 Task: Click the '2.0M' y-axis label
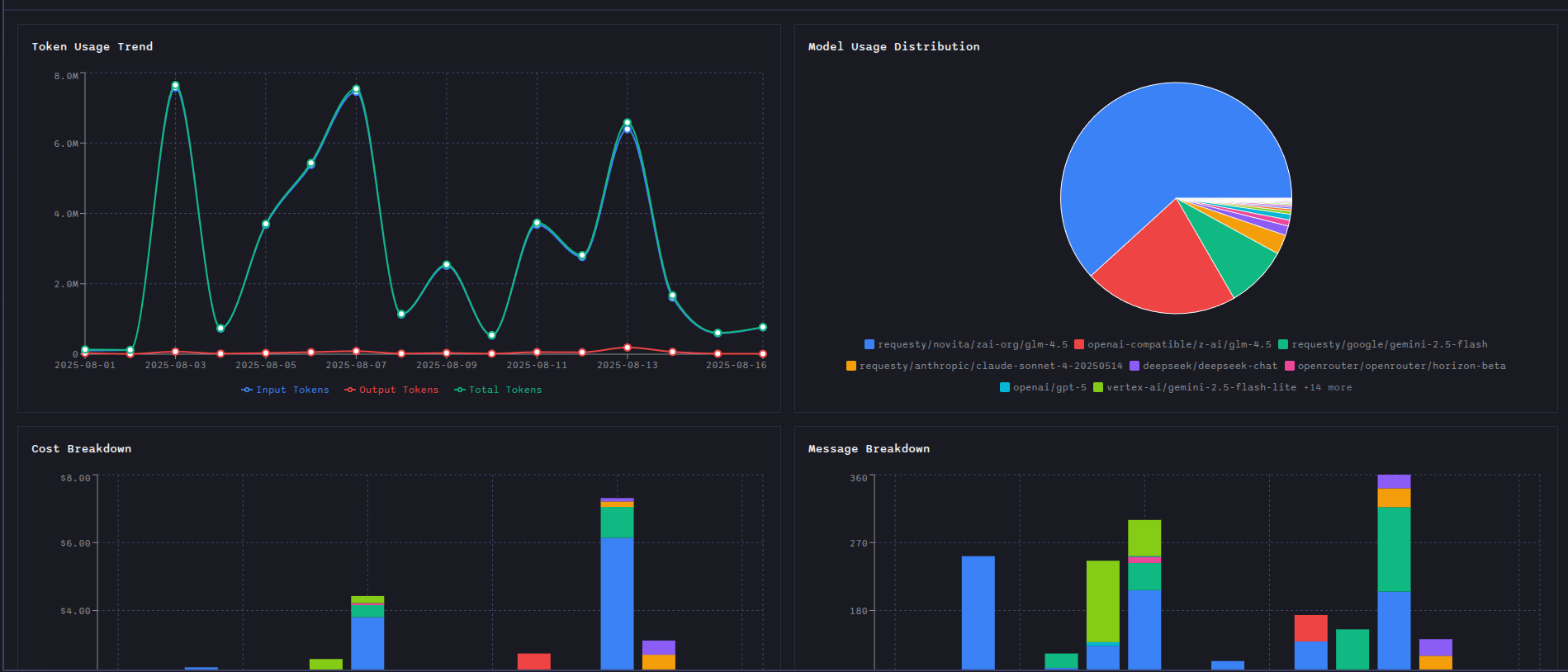tap(66, 284)
